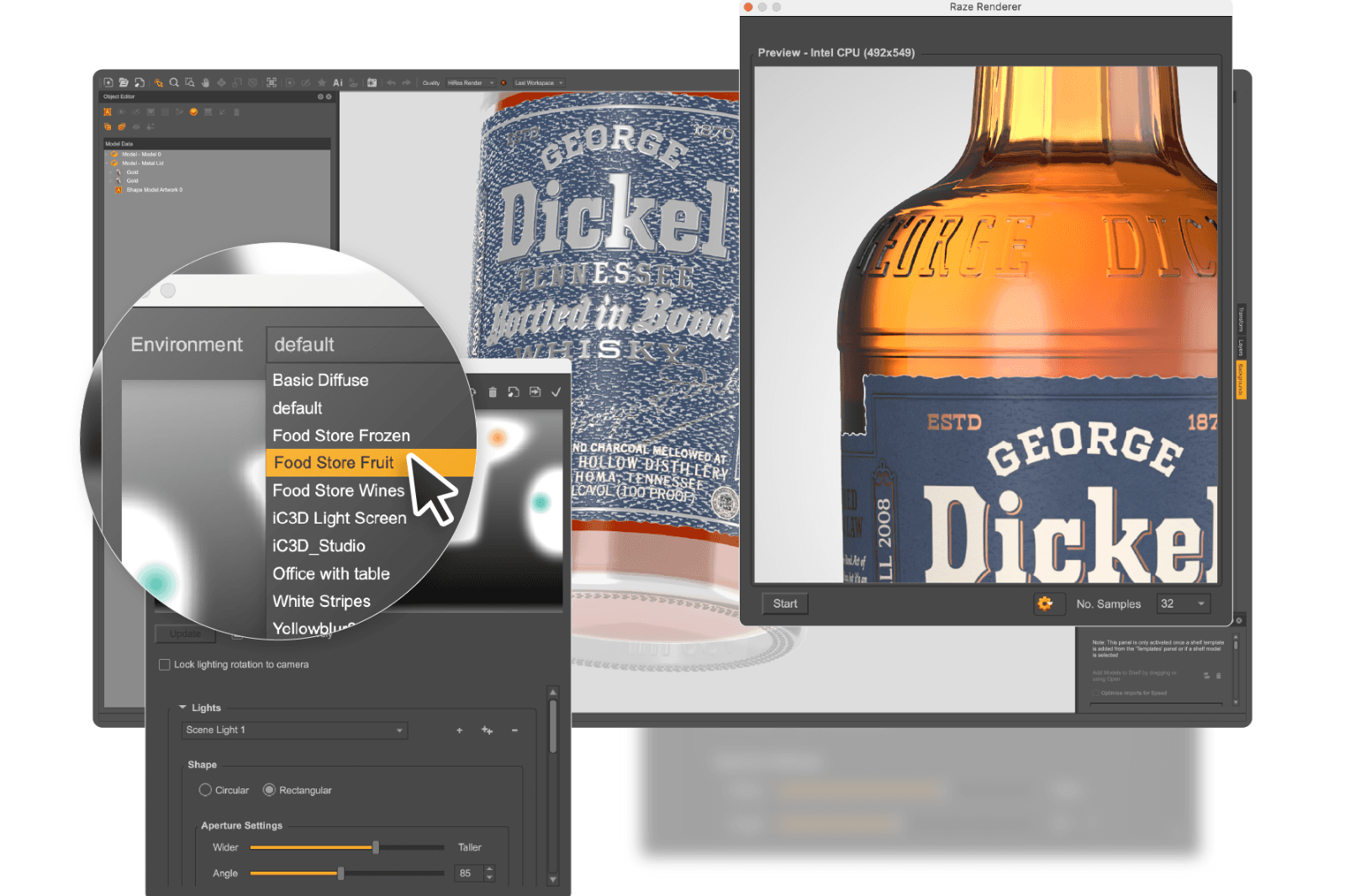
Task: Switch to the Backgrounds side tab
Action: coord(1240,380)
